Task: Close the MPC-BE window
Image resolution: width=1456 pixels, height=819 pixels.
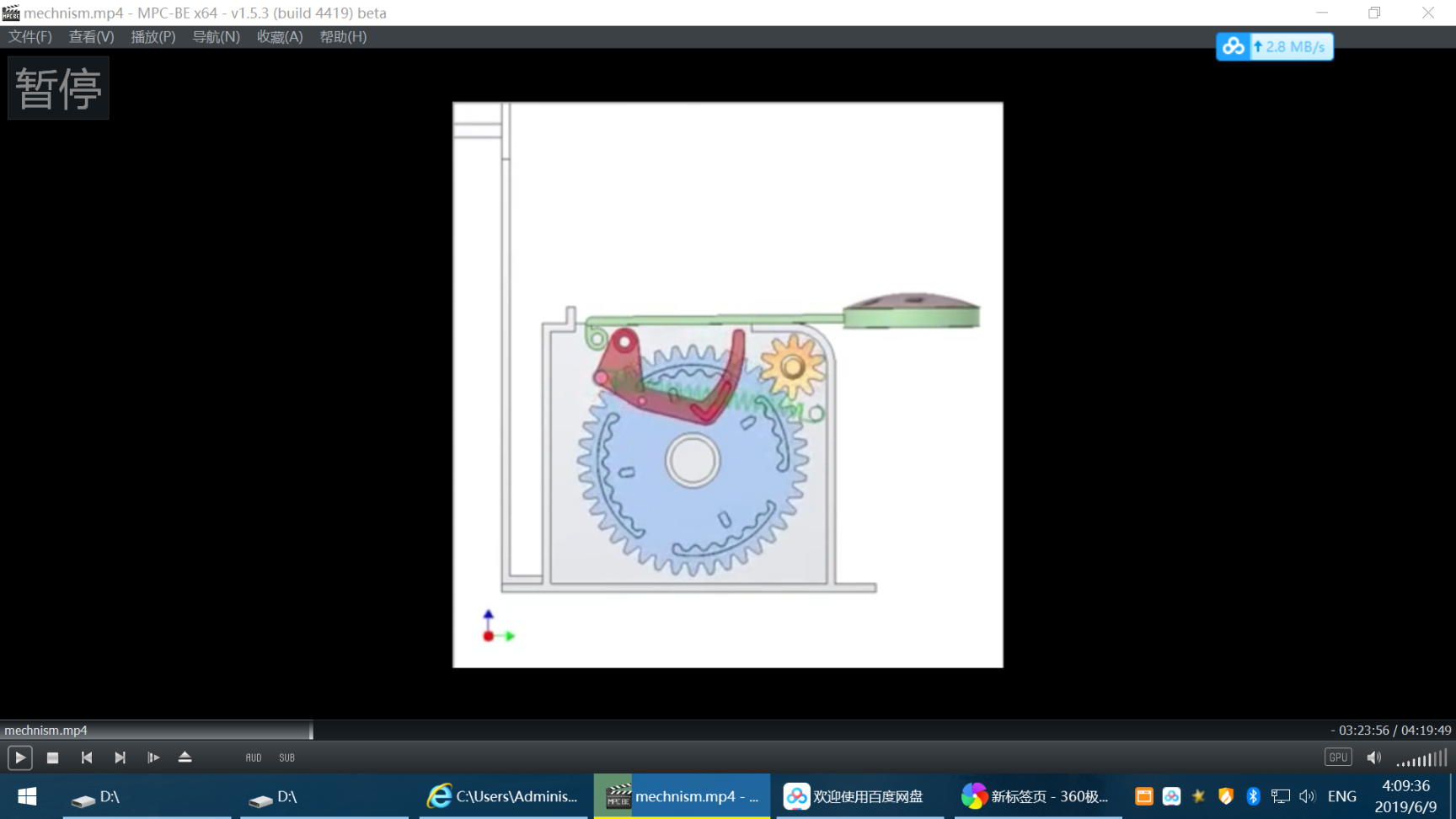Action: tap(1428, 13)
